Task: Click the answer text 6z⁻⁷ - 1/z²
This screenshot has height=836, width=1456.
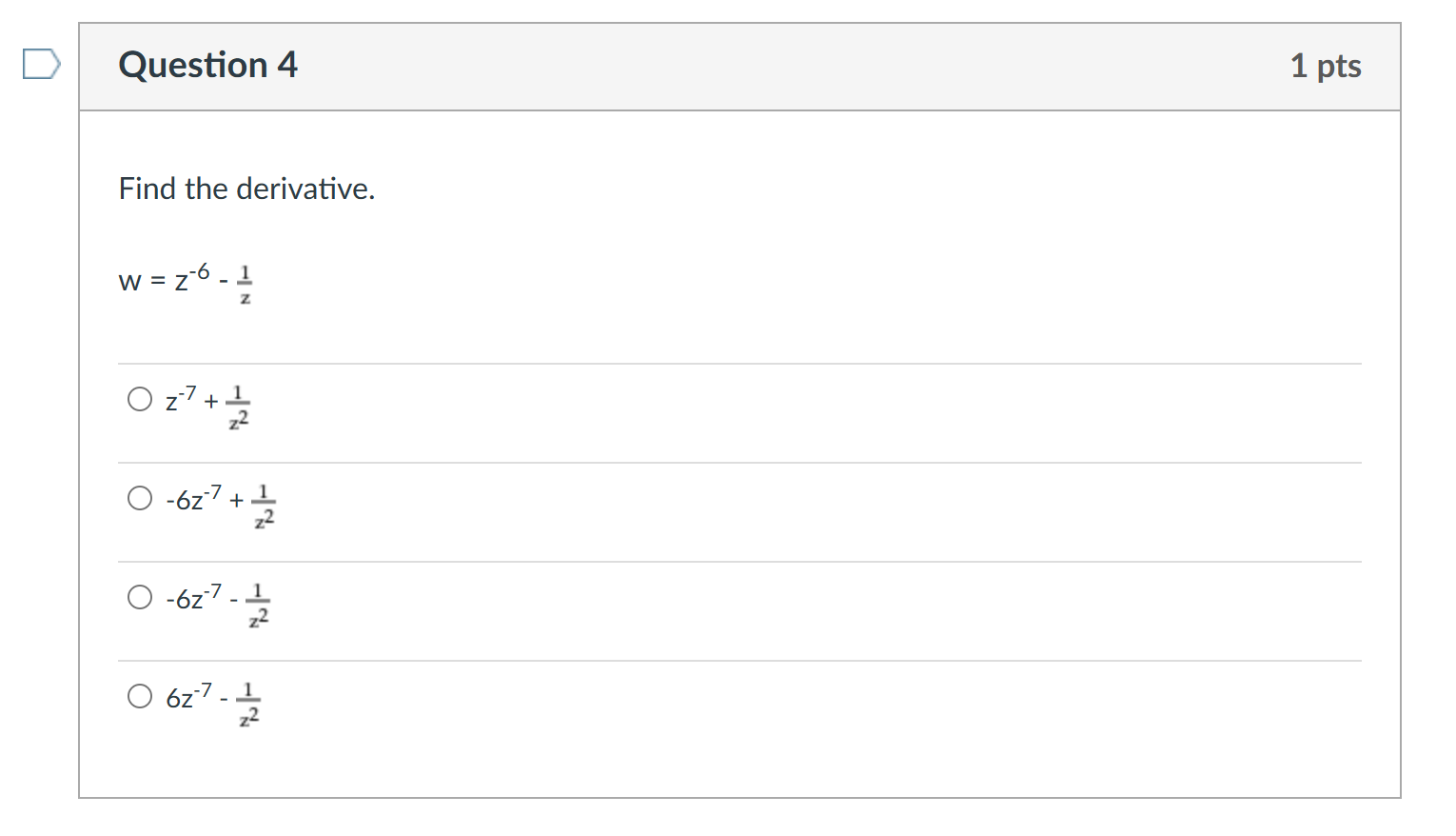Action: (x=212, y=700)
